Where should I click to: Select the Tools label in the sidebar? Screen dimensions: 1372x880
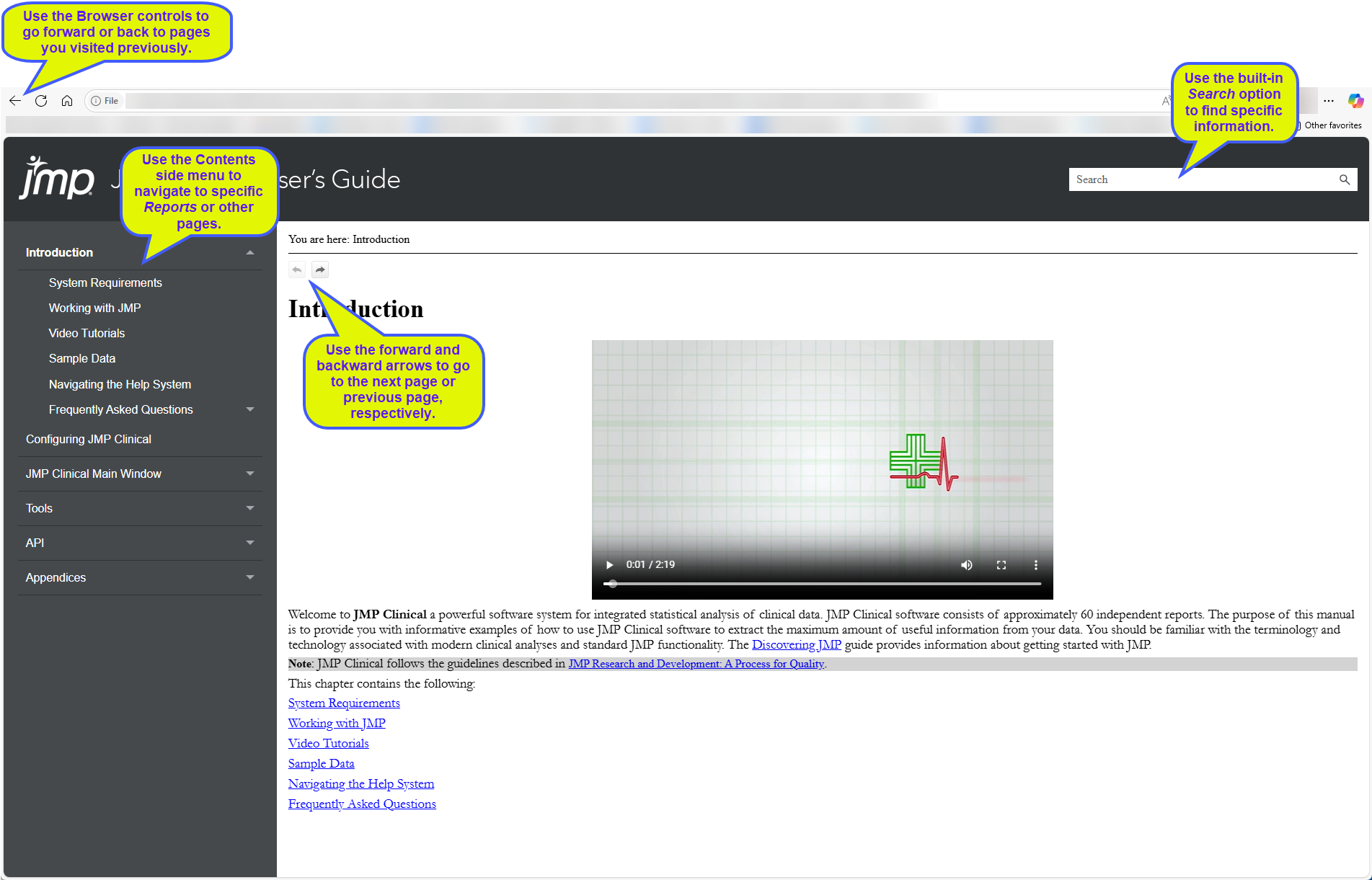pos(39,508)
